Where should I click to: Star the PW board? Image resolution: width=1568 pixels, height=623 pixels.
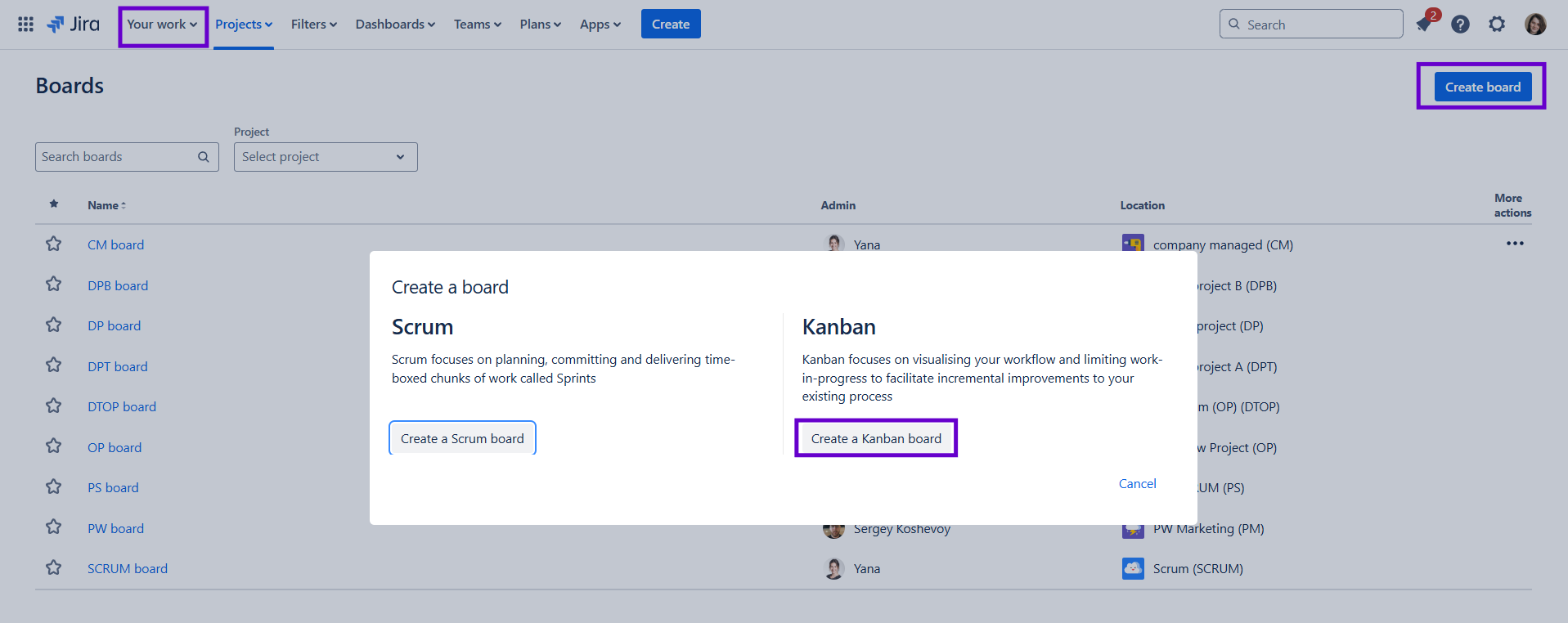(x=54, y=527)
